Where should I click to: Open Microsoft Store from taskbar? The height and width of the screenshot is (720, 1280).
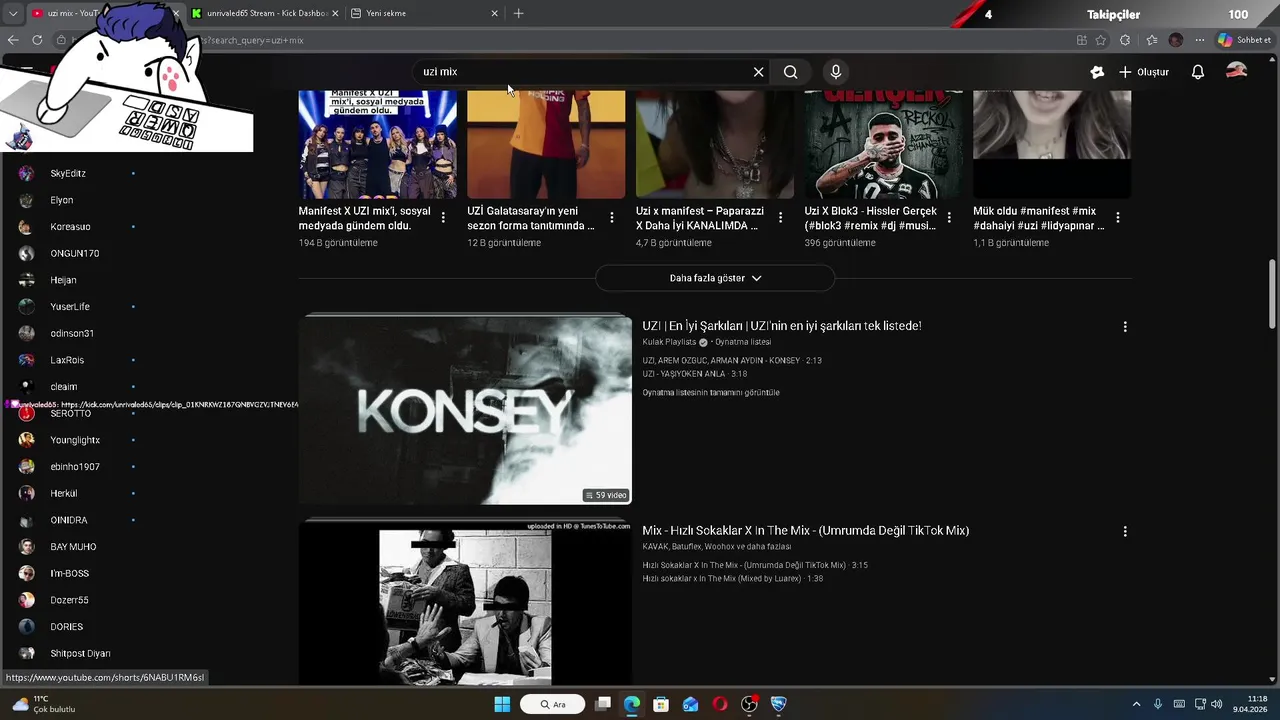coord(661,704)
